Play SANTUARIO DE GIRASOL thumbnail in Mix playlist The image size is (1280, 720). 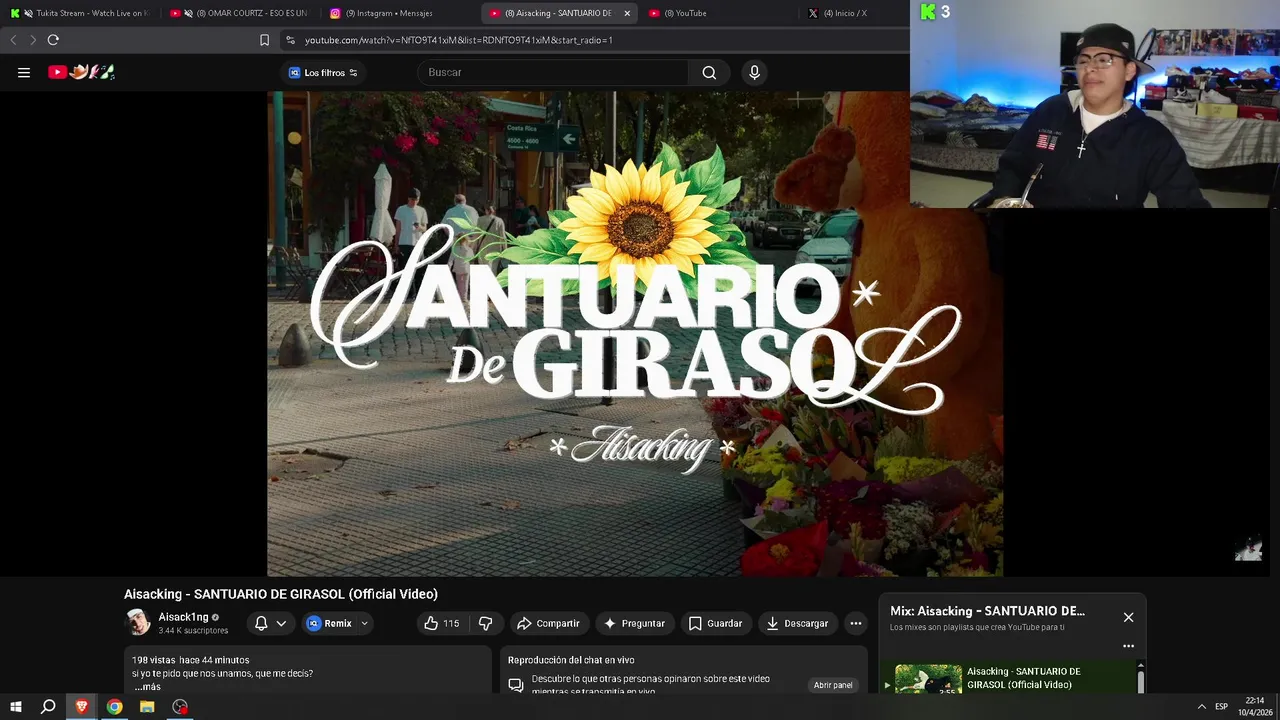[928, 680]
